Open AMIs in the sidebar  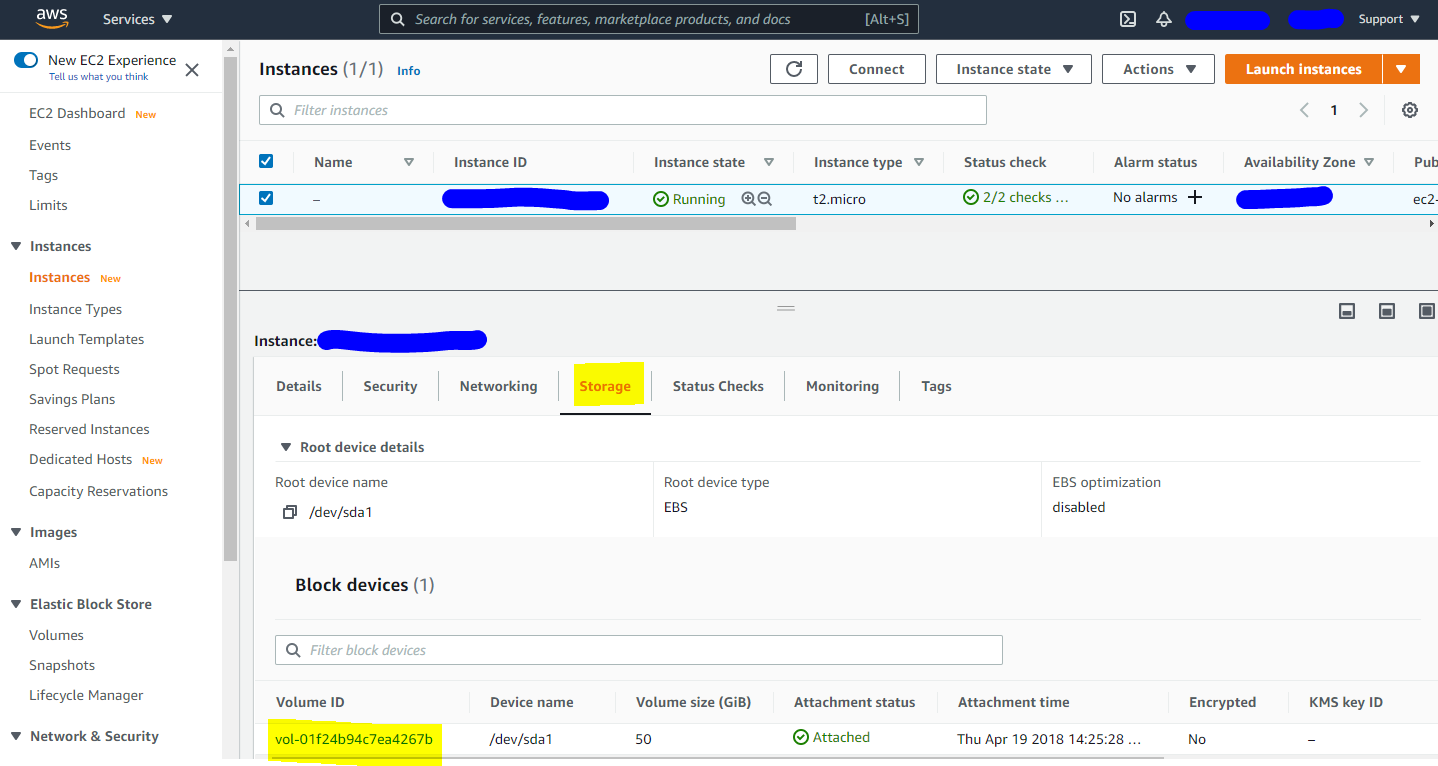(x=44, y=563)
